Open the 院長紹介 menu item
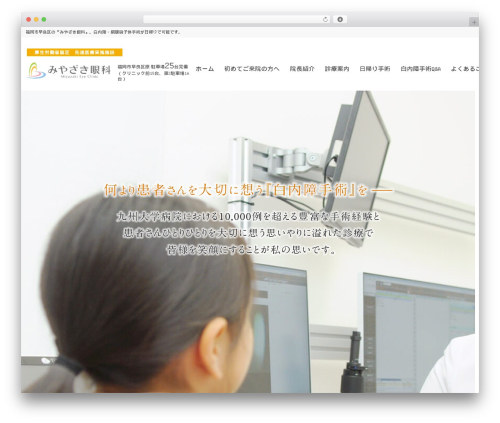Viewport: 500px width, 423px height. [302, 69]
